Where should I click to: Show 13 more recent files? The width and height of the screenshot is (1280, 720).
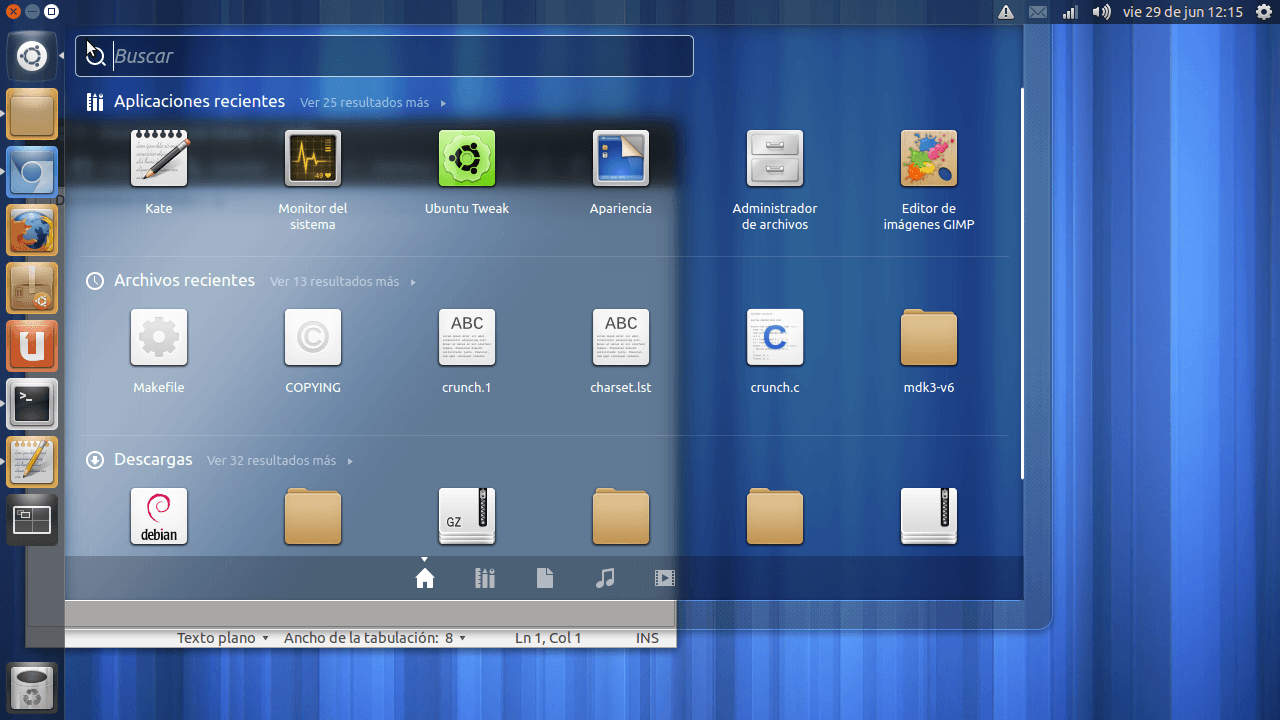342,282
